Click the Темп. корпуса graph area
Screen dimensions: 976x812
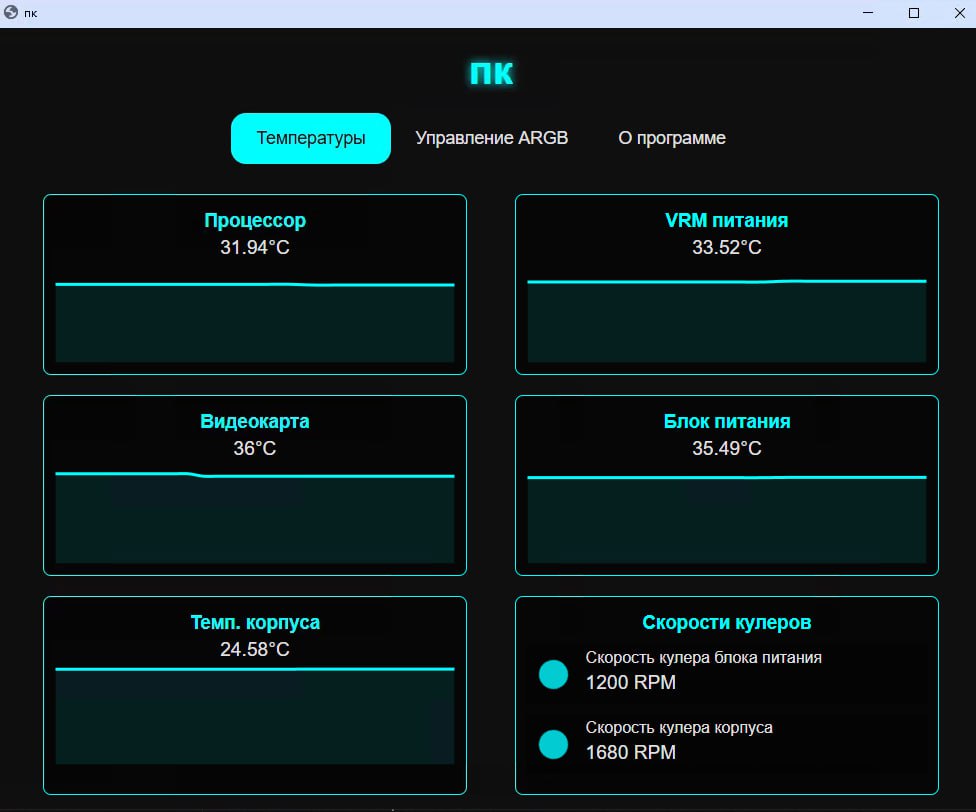point(255,715)
